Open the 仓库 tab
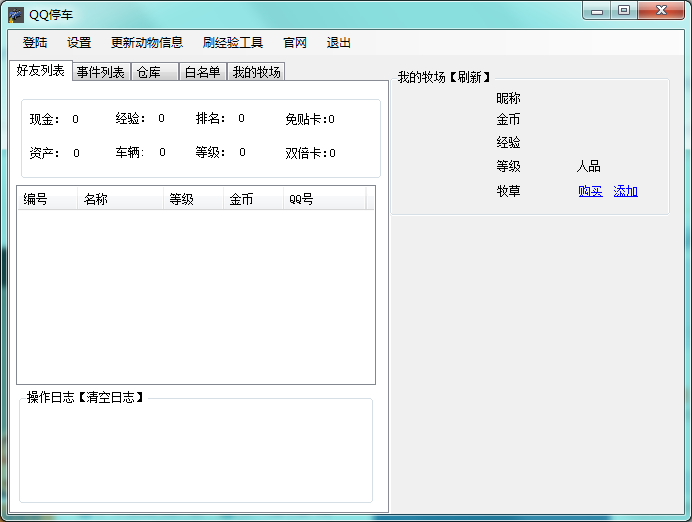The width and height of the screenshot is (692, 522). [149, 72]
